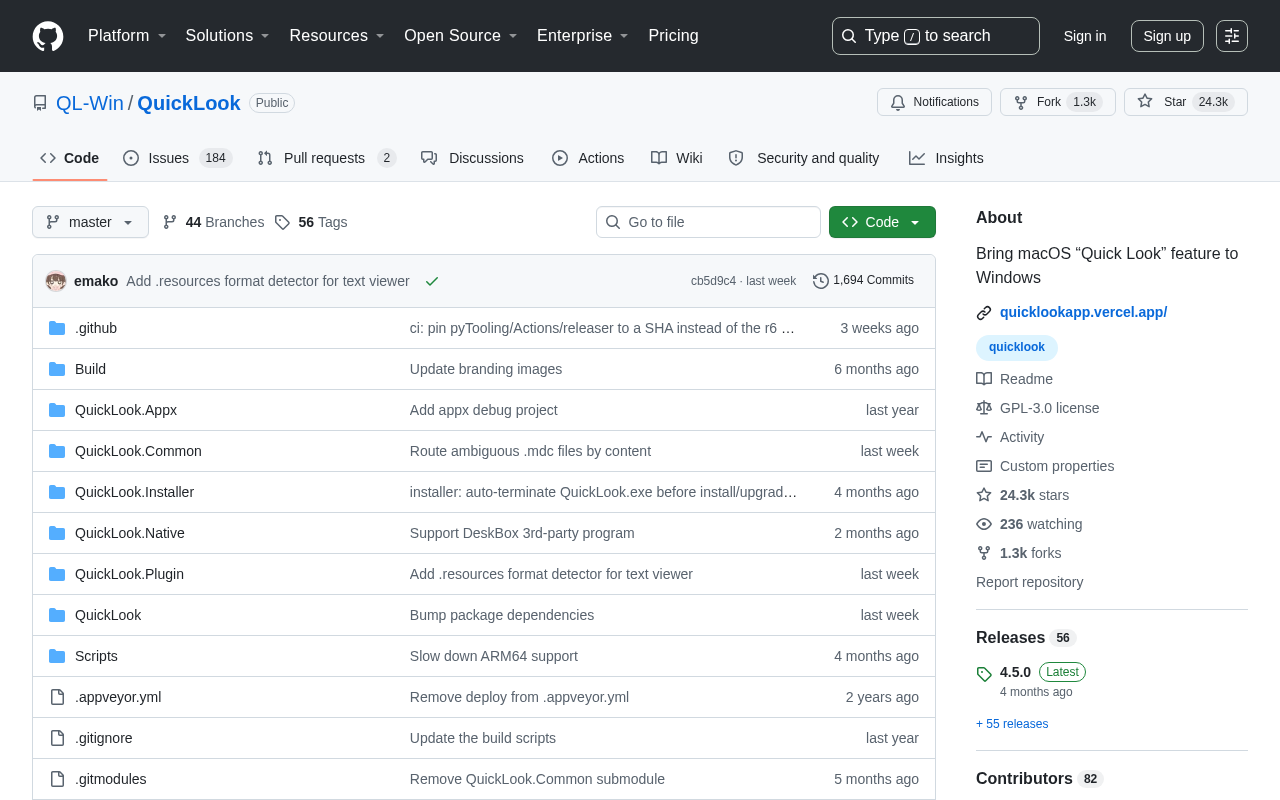The image size is (1280, 800).
Task: Open the Pricing page
Action: coord(673,36)
